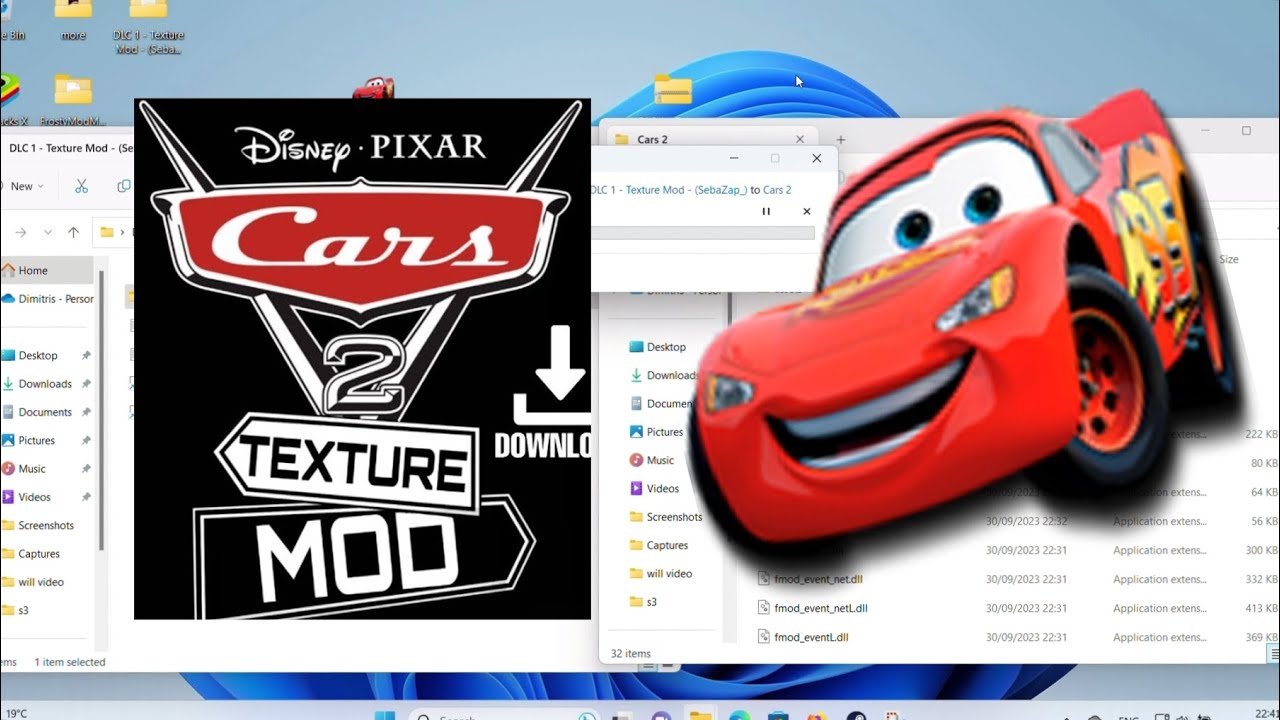This screenshot has height=720, width=1280.
Task: Unpin Desktop using its pin icon in the left sidebar
Action: 86,355
